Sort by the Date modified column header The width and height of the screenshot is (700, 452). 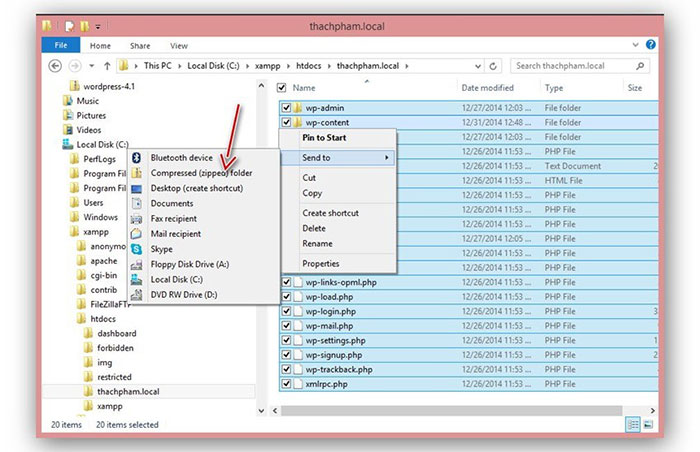488,88
